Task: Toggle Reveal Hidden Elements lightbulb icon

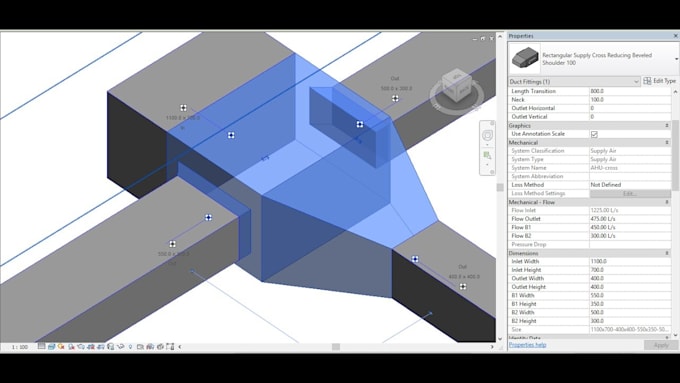Action: 130,347
